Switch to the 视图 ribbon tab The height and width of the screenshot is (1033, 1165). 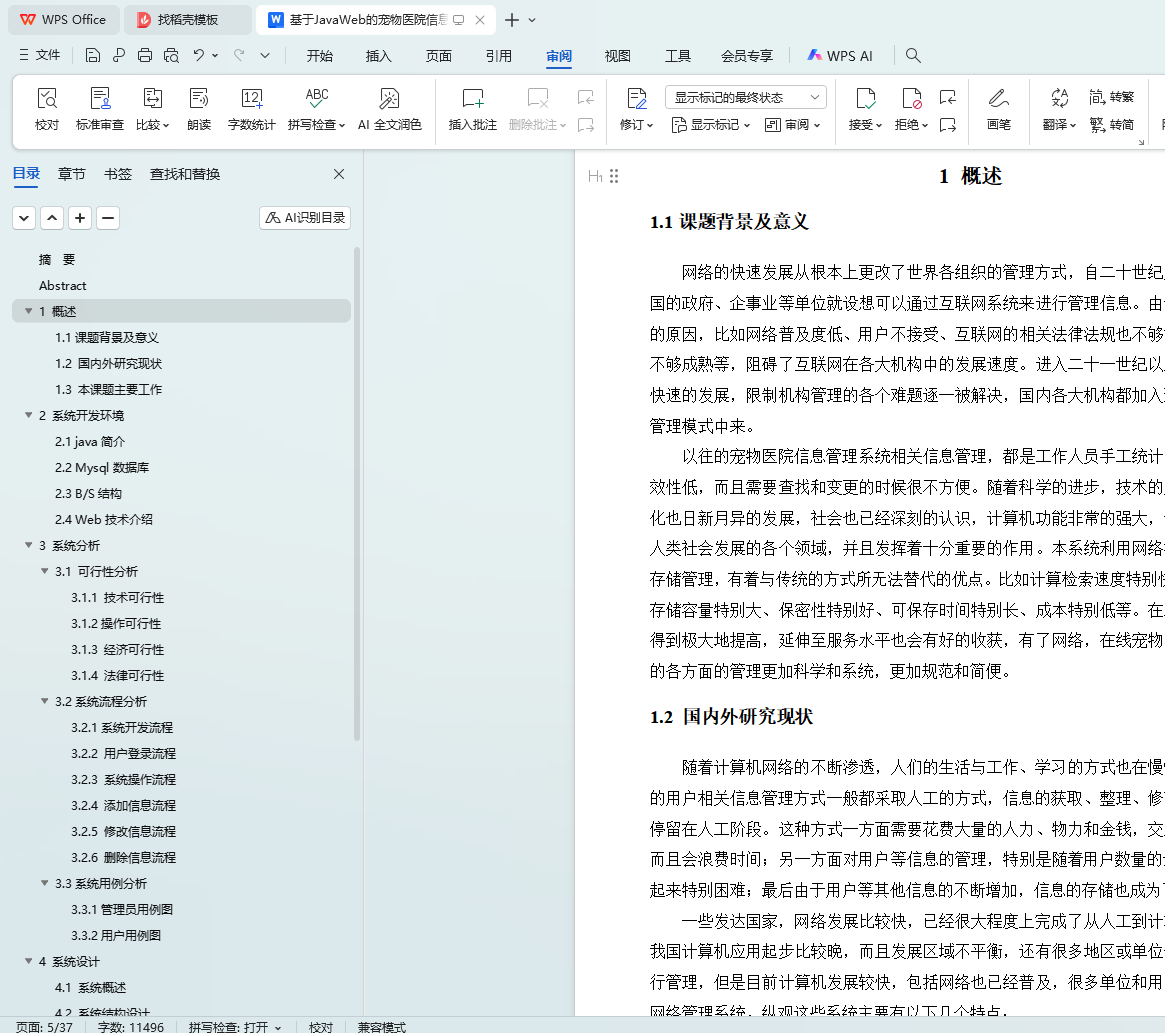[617, 56]
